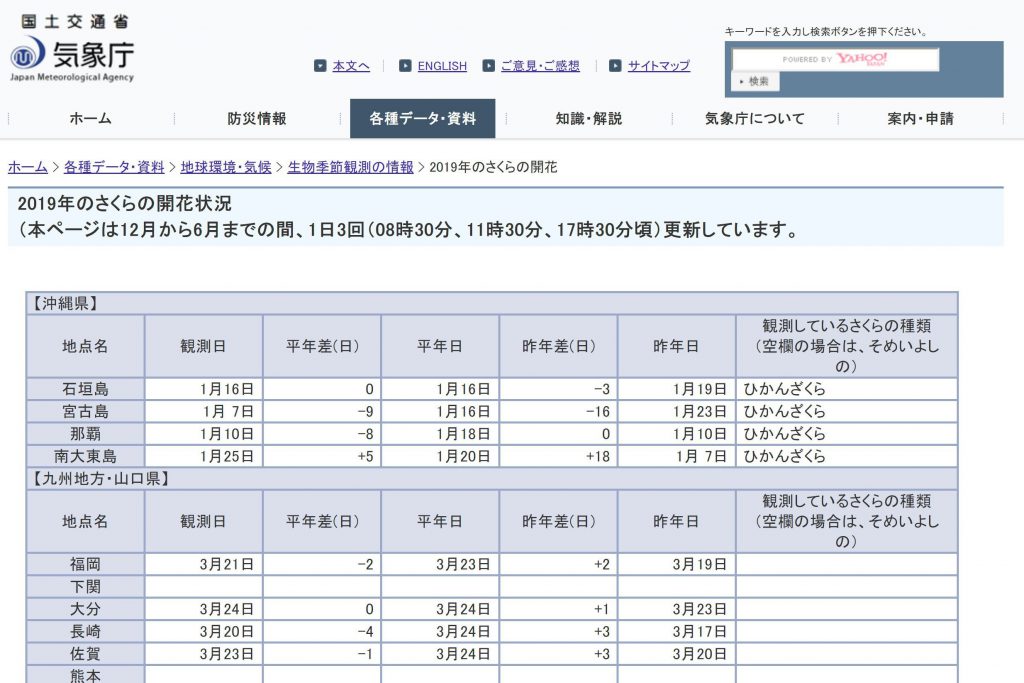Open the ご意見・ご感想 feedback link
The width and height of the screenshot is (1024, 683).
(540, 66)
